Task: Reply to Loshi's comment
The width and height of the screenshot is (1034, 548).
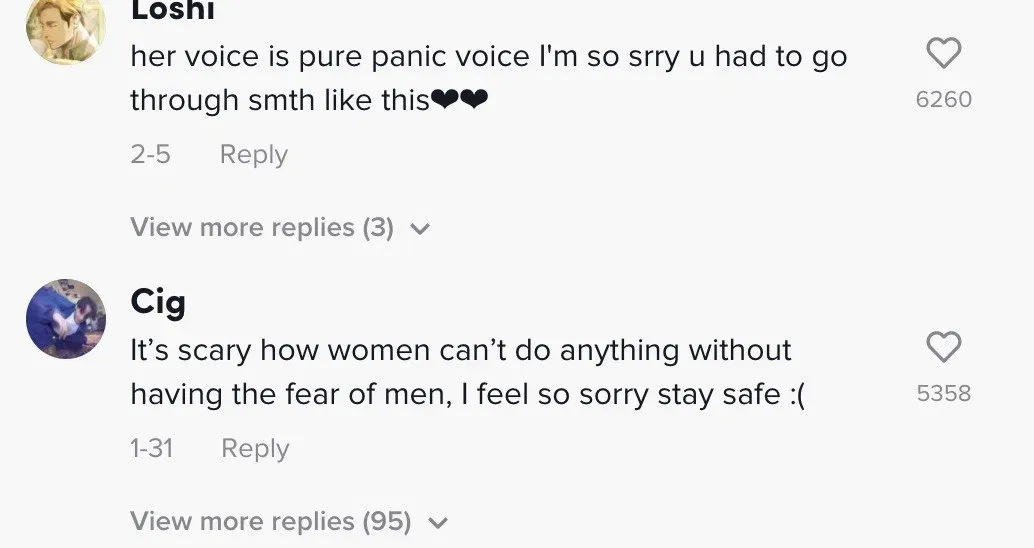Action: pyautogui.click(x=253, y=155)
